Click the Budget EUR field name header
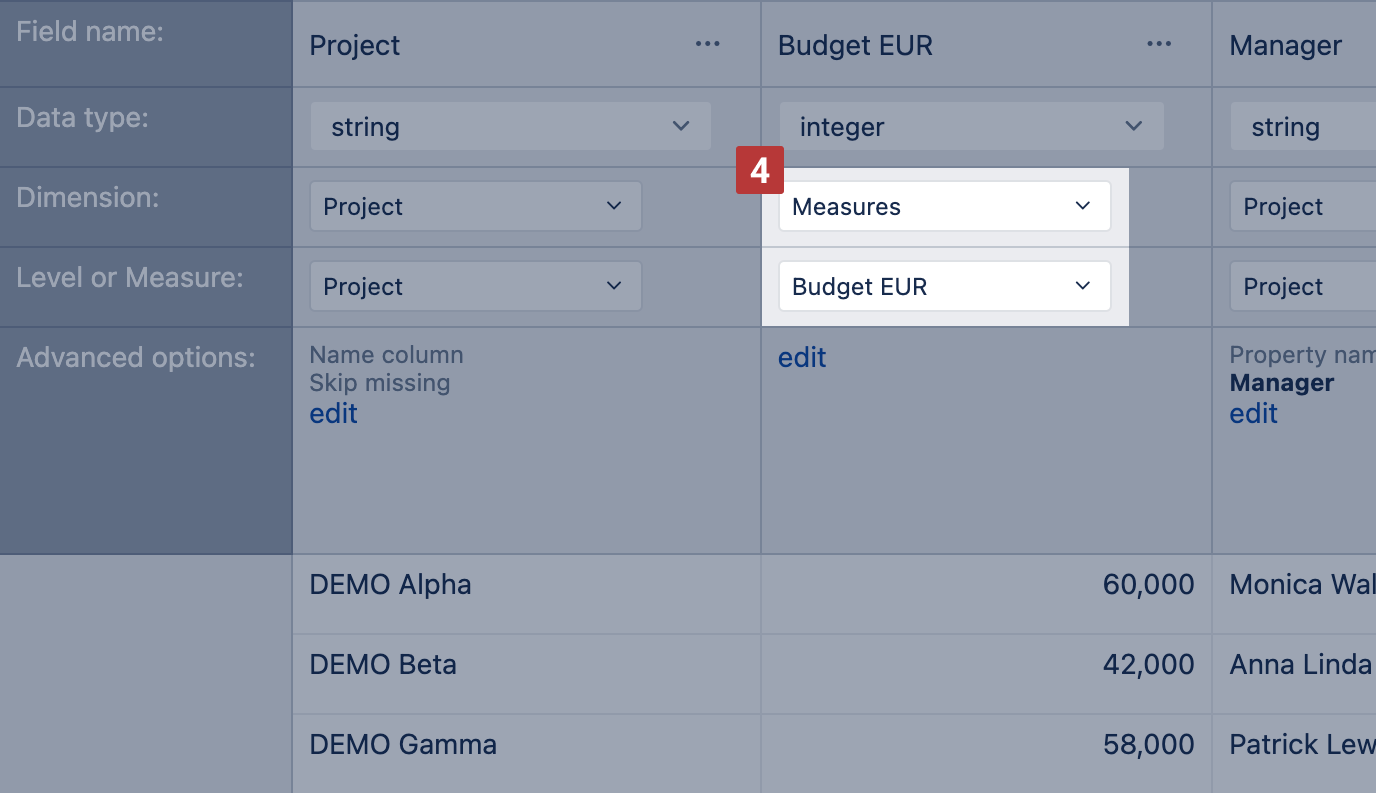This screenshot has height=793, width=1376. click(x=855, y=45)
